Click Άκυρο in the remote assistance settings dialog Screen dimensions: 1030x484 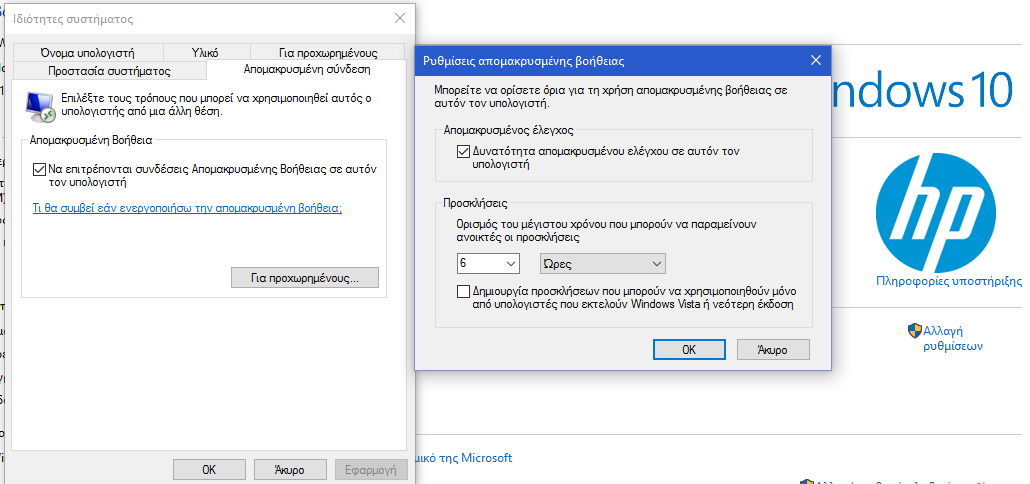pyautogui.click(x=772, y=350)
